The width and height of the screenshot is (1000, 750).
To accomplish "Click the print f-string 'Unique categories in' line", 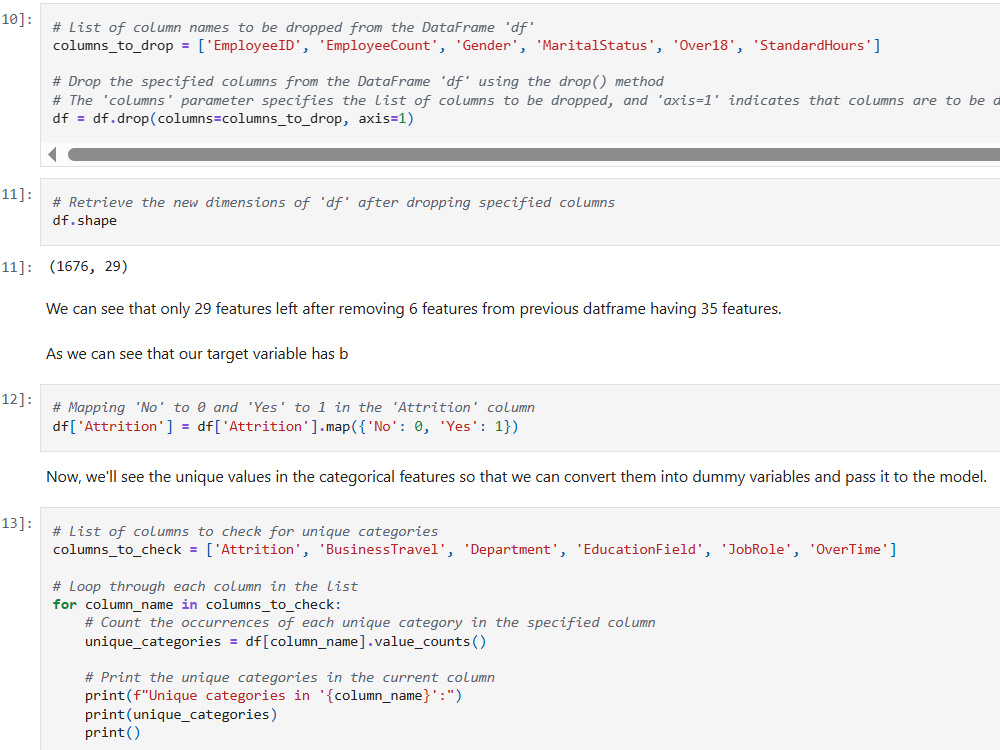I will [274, 696].
